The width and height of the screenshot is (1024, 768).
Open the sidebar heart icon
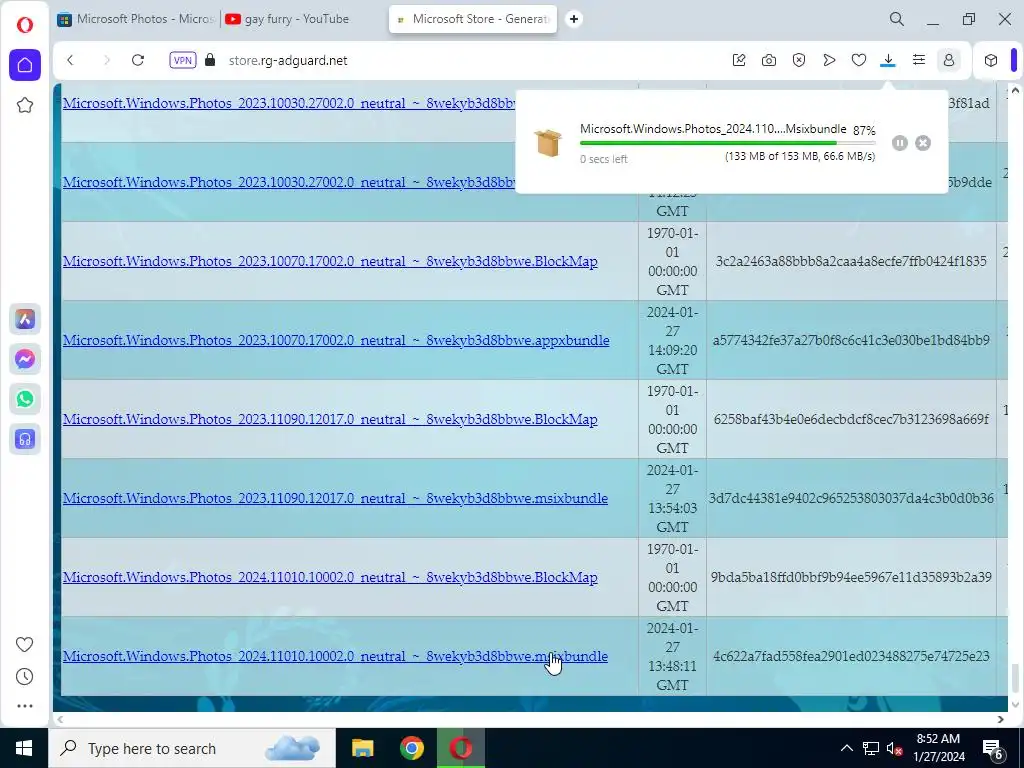click(x=25, y=645)
